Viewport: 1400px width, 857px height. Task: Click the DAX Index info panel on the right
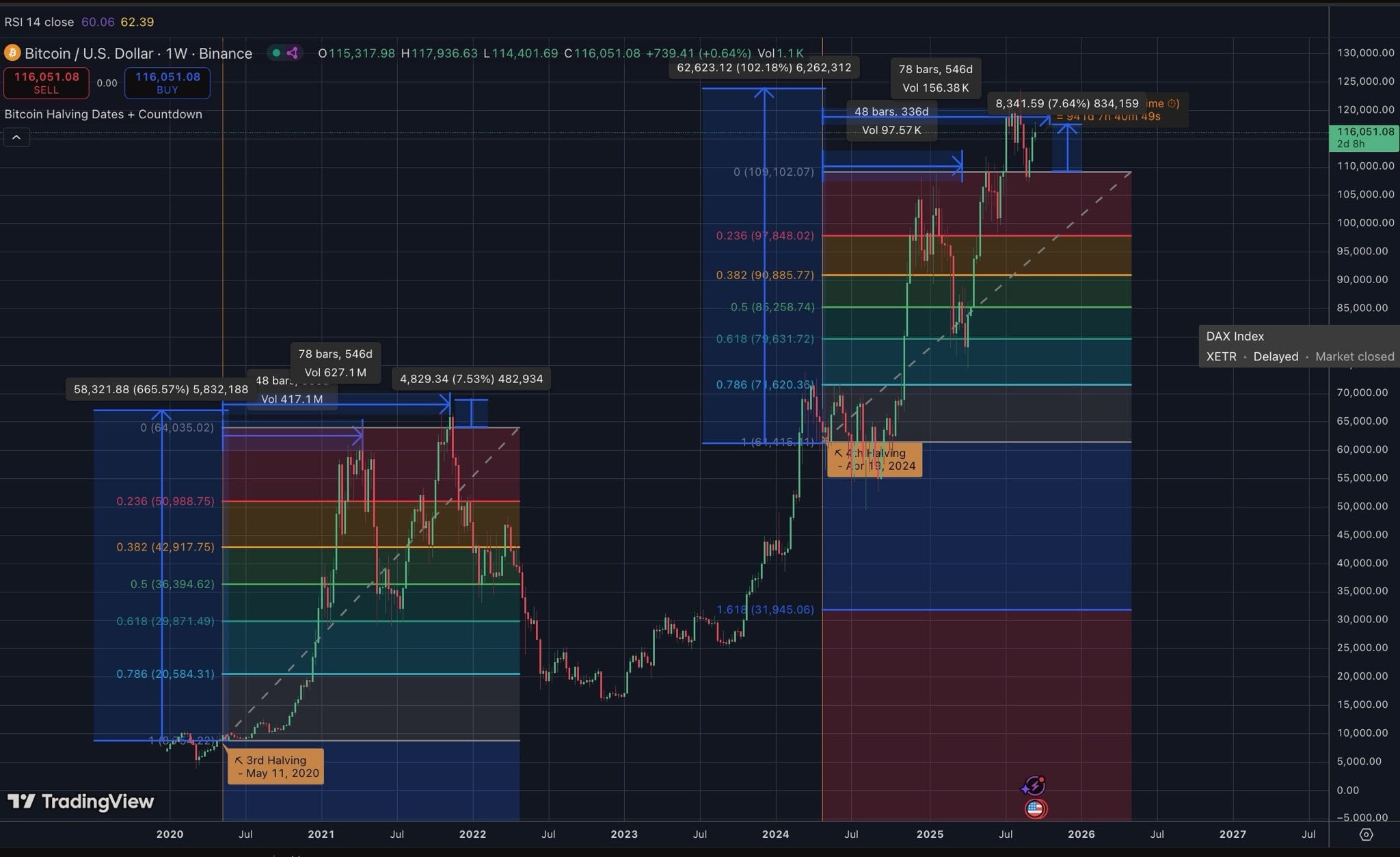coord(1297,346)
